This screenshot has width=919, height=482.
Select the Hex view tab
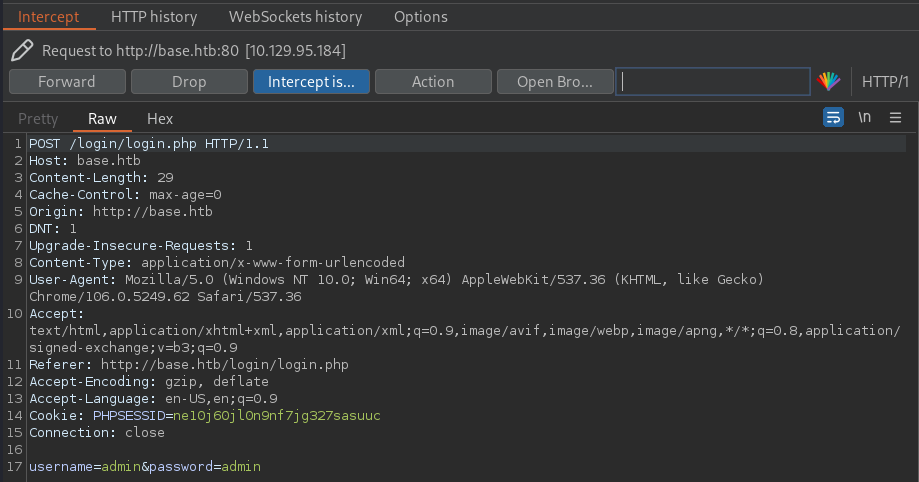[160, 118]
